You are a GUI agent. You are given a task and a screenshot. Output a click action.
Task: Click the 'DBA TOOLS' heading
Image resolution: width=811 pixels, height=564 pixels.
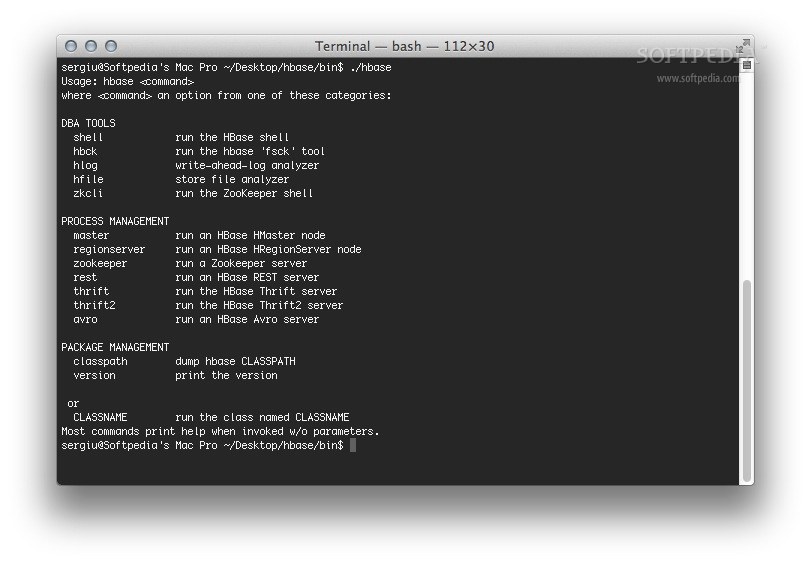[x=88, y=123]
